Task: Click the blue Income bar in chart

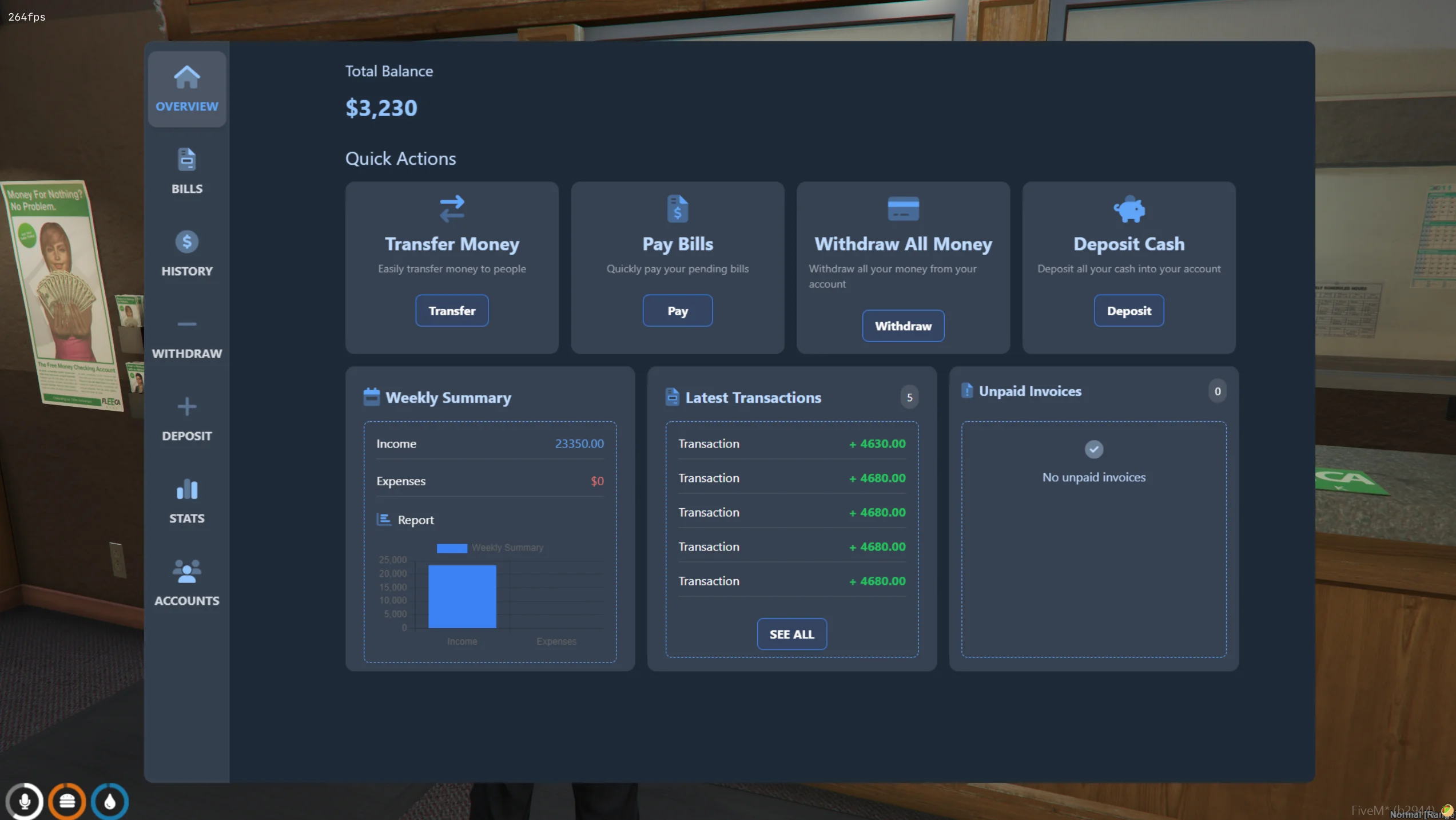Action: click(462, 596)
